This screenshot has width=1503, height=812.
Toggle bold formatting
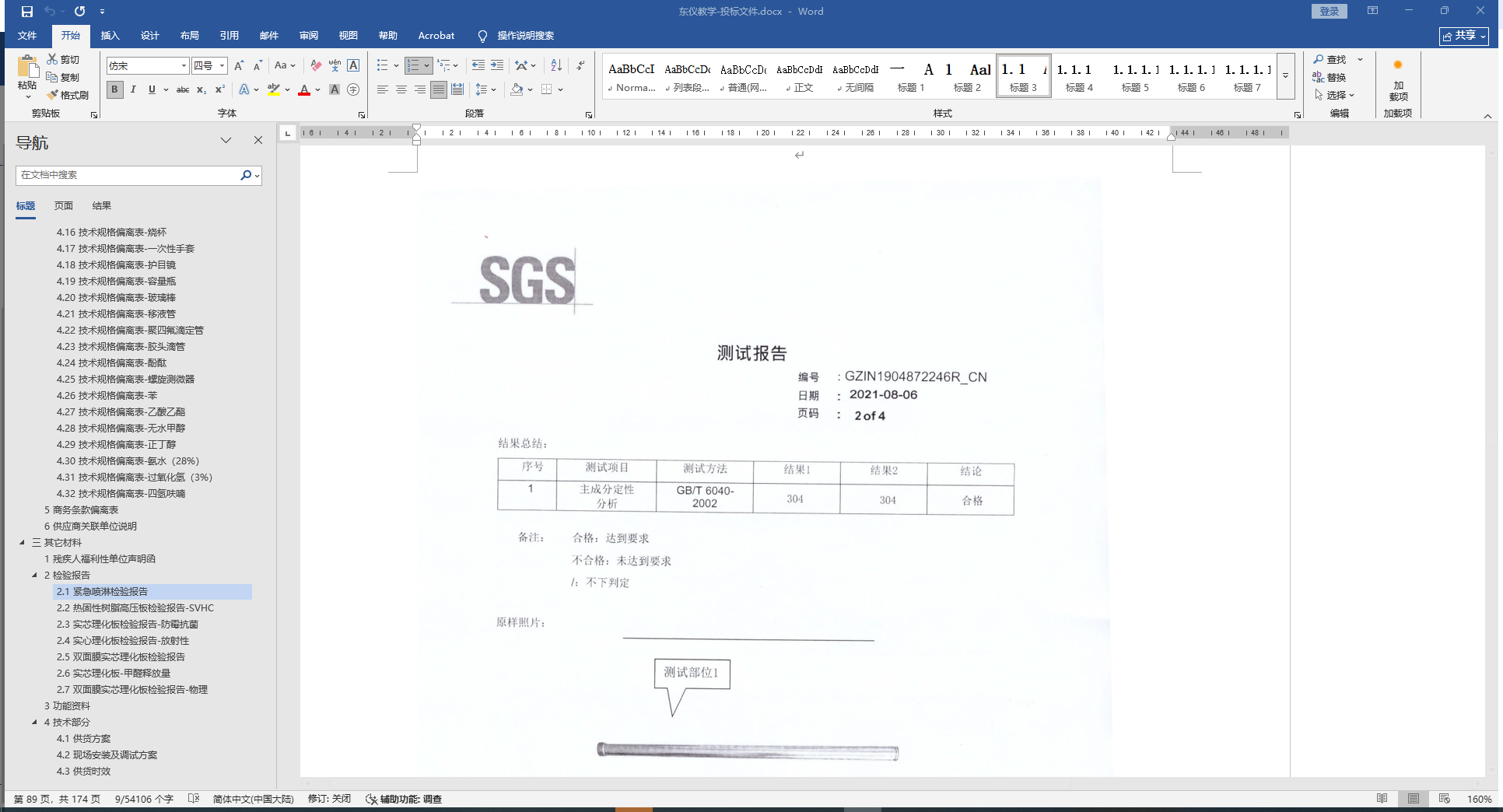point(114,89)
